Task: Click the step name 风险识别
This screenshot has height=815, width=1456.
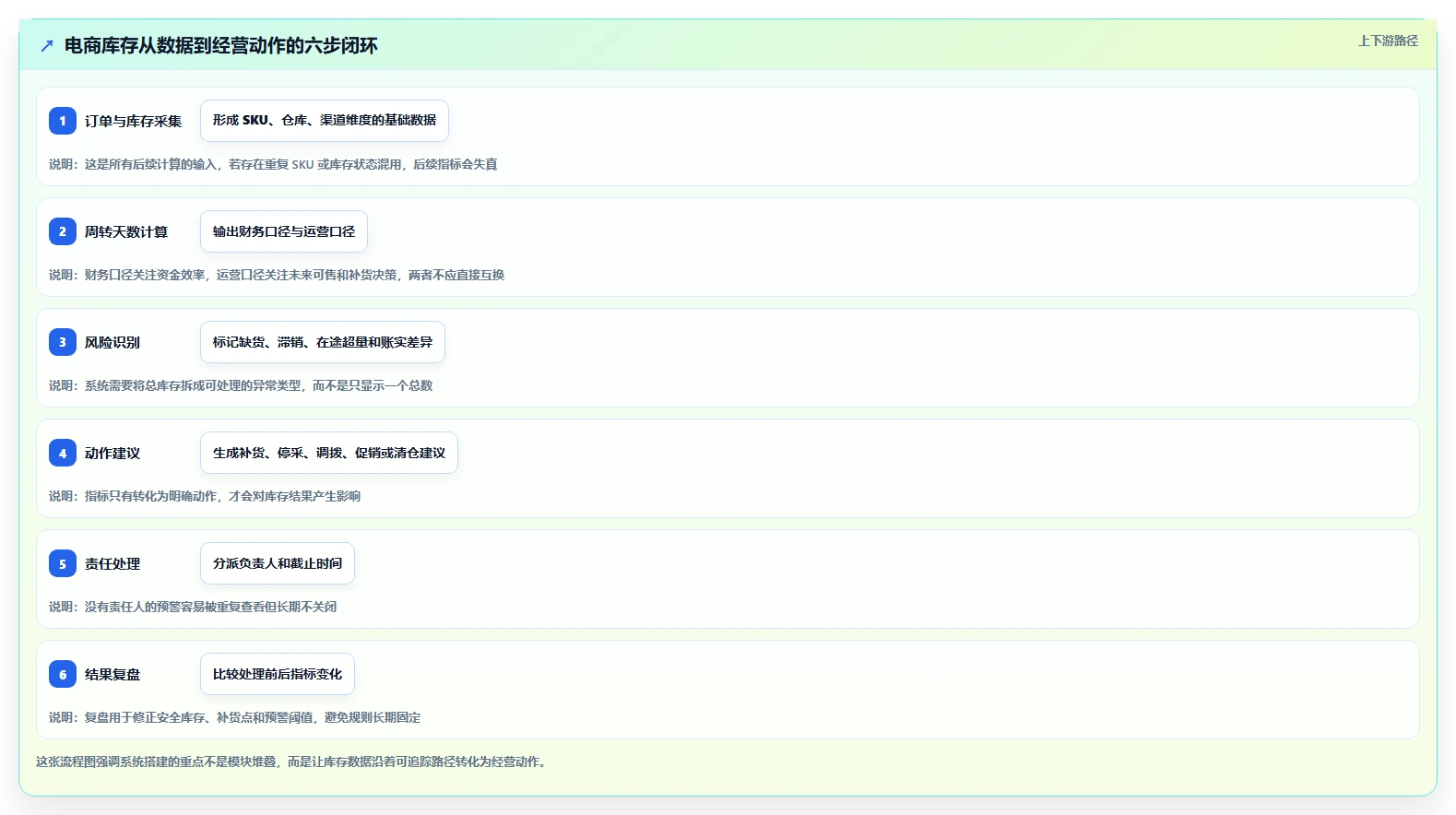Action: 112,342
